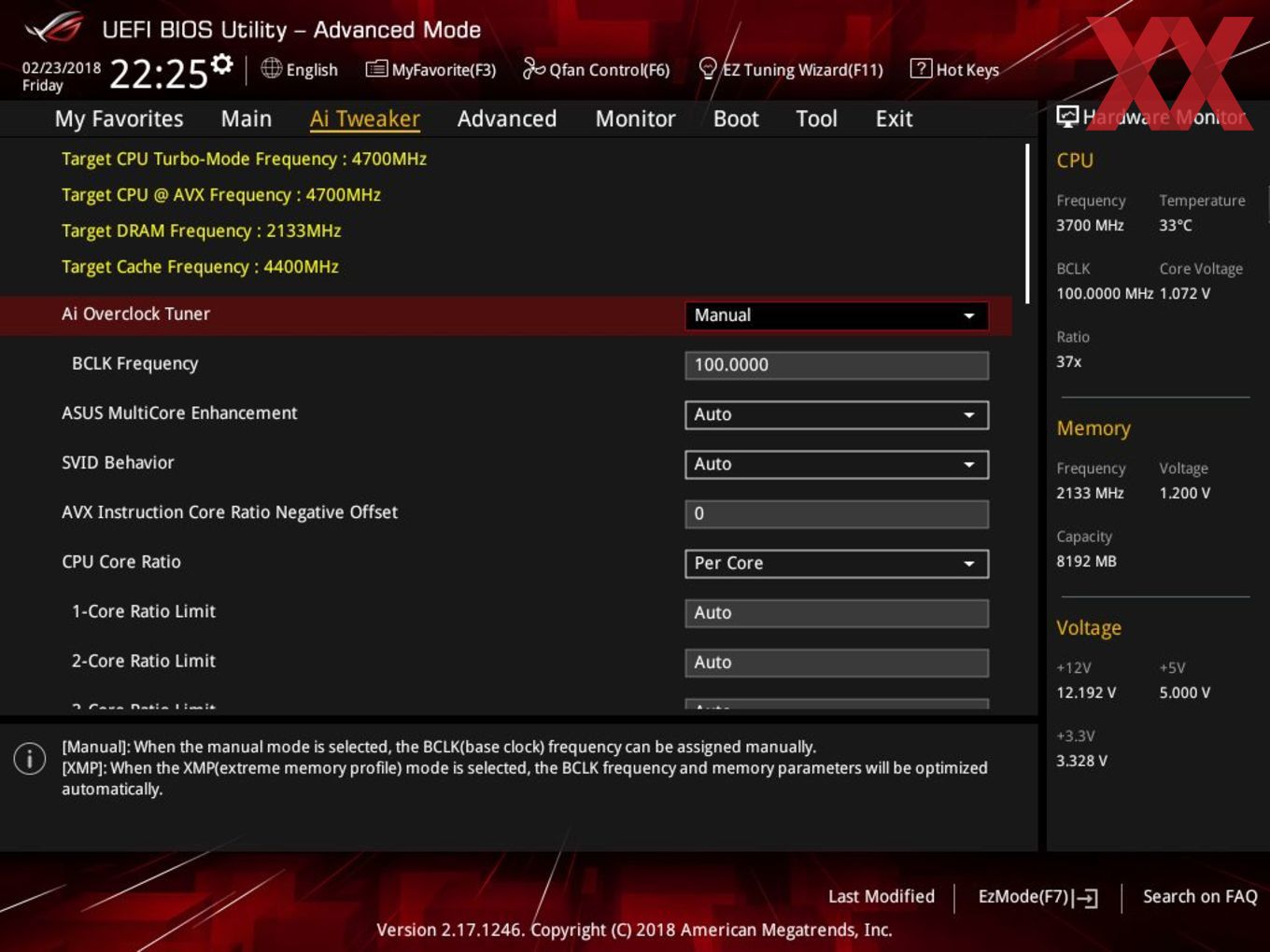Select the ASUS MultiCore Enhancement label
The image size is (1270, 952).
[179, 413]
